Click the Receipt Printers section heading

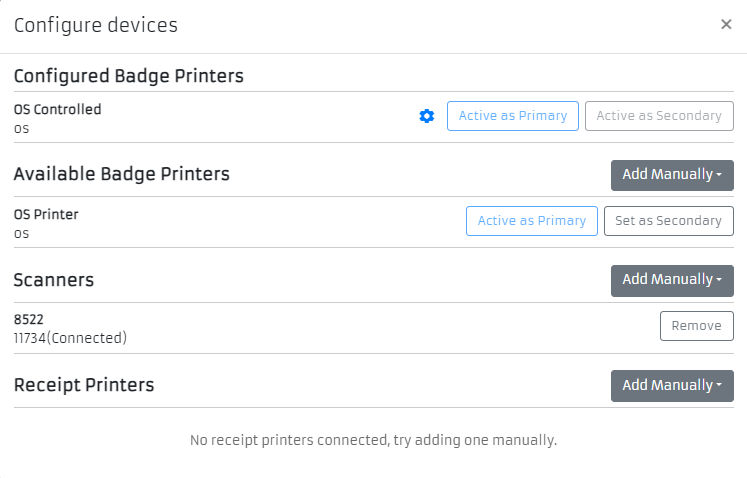84,385
